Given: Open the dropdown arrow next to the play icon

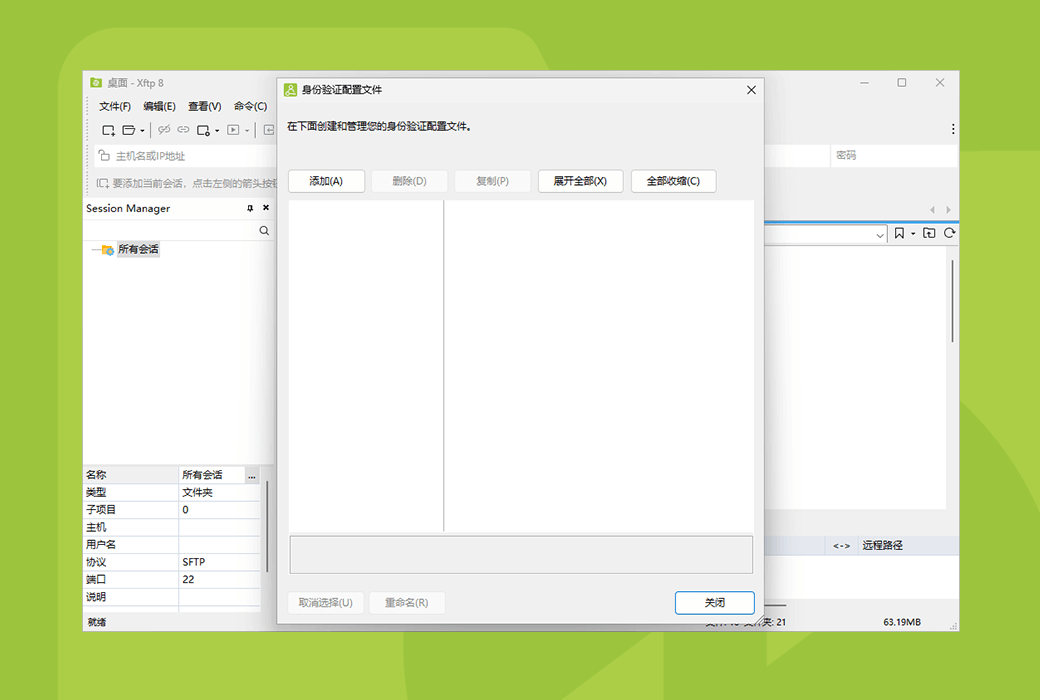Looking at the screenshot, I should pos(247,131).
